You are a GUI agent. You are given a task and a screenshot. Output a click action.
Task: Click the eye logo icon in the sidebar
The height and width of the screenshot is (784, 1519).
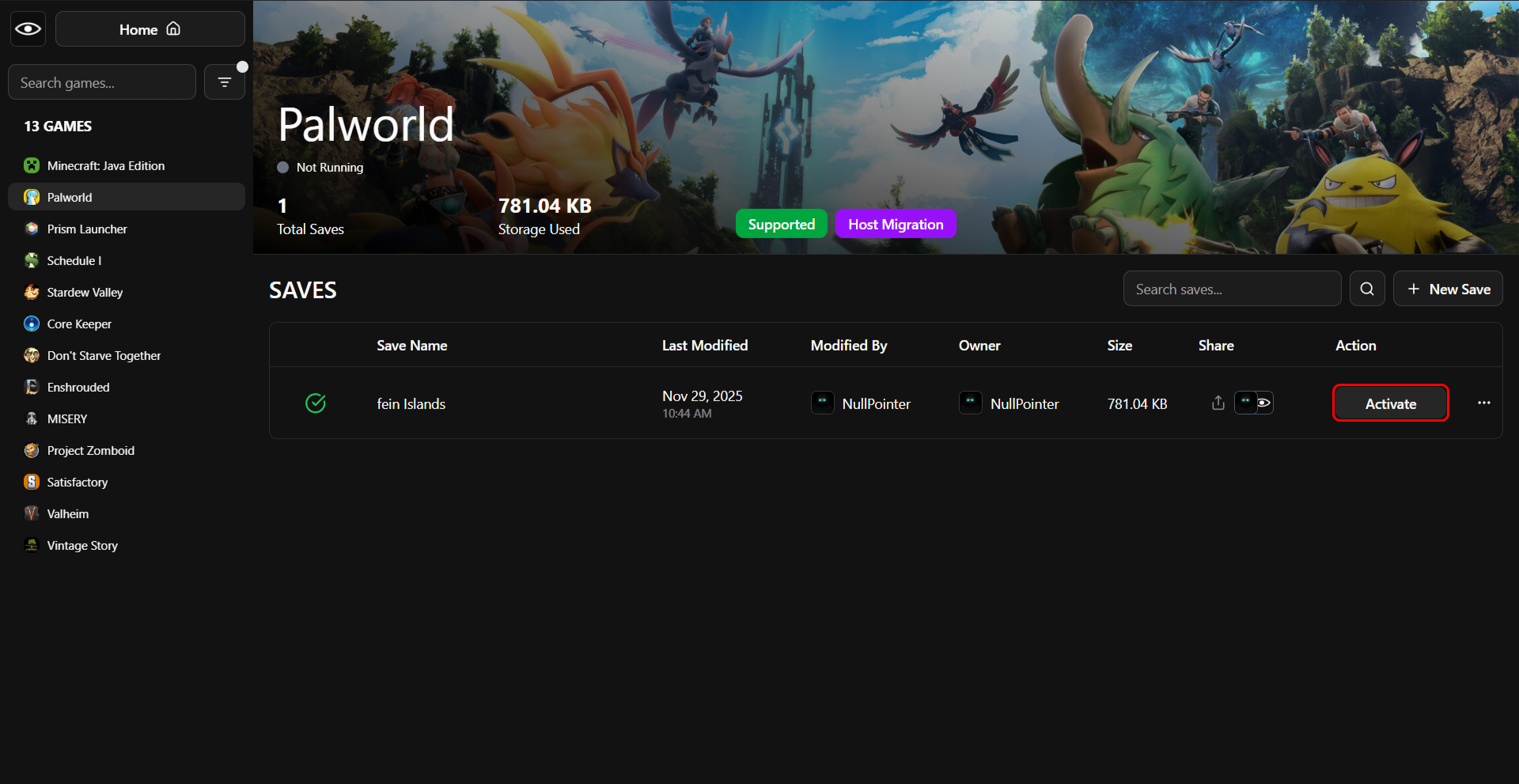[x=28, y=29]
